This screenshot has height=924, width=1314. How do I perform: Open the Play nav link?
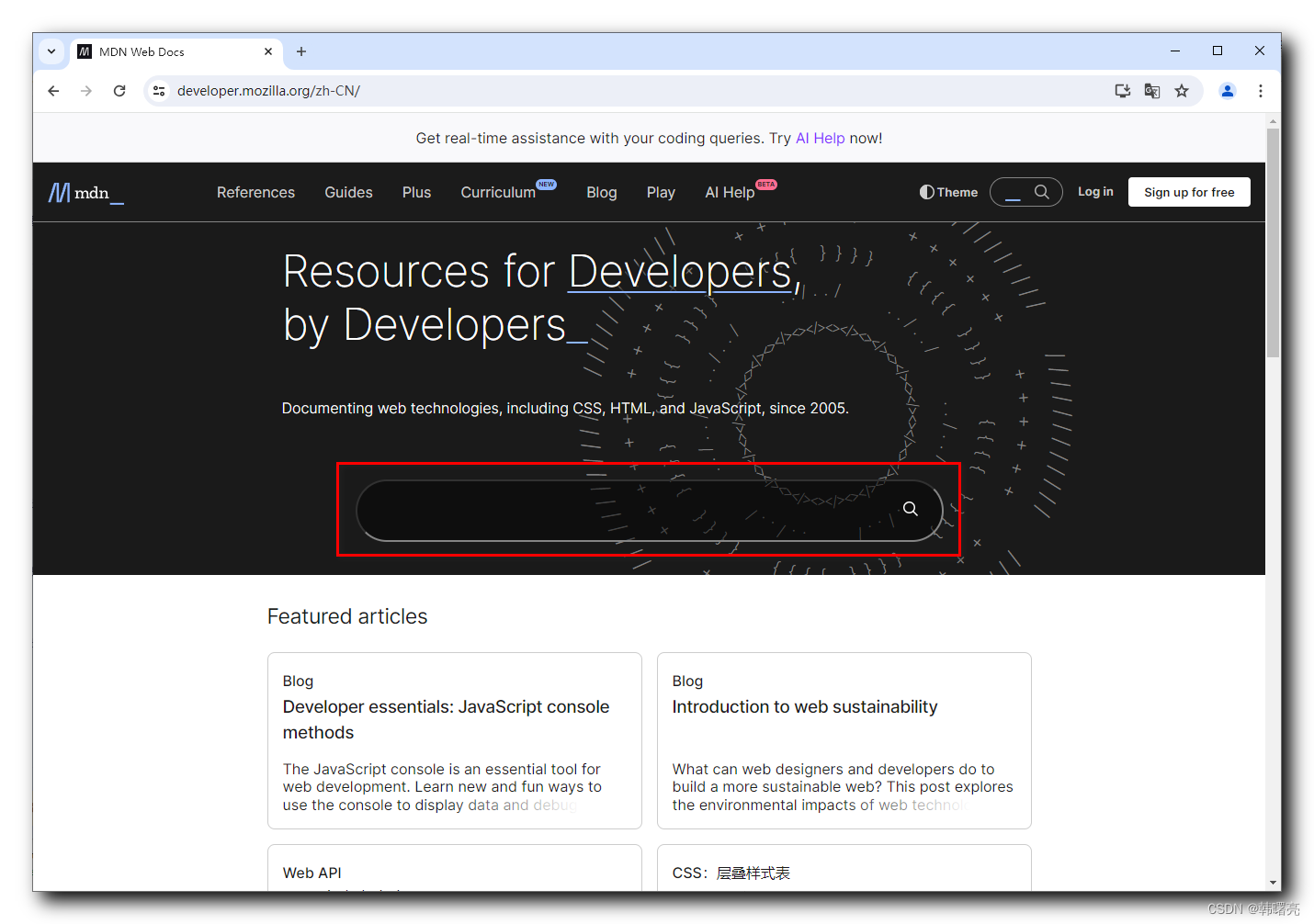661,192
